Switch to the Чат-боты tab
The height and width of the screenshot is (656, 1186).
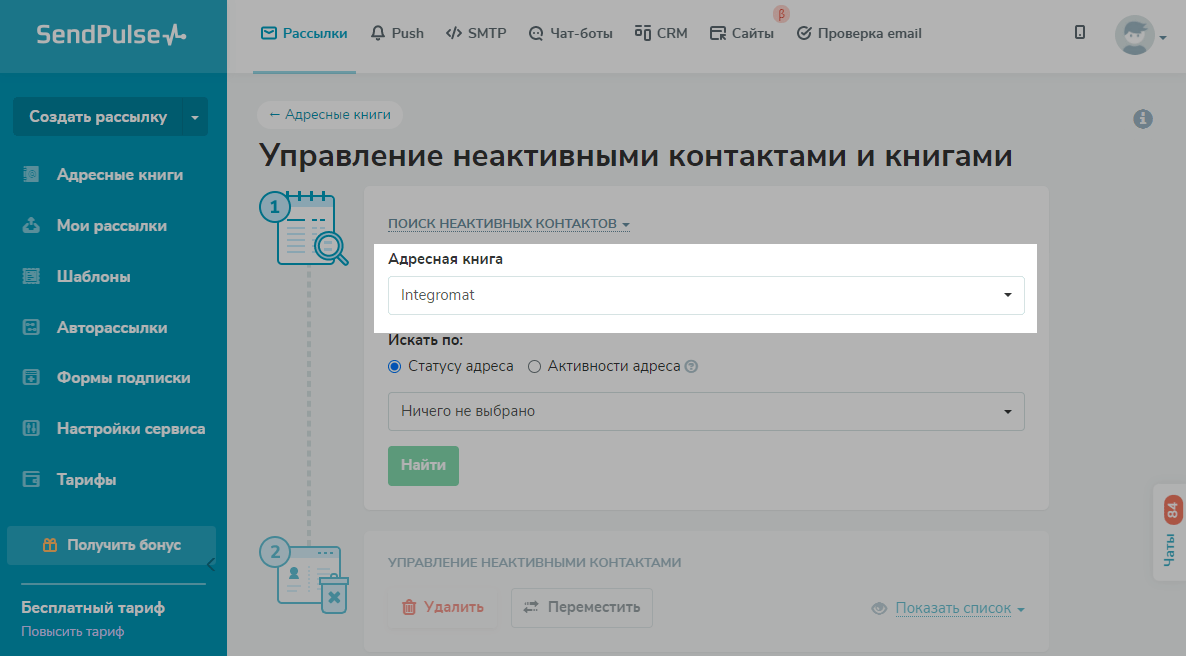[571, 33]
